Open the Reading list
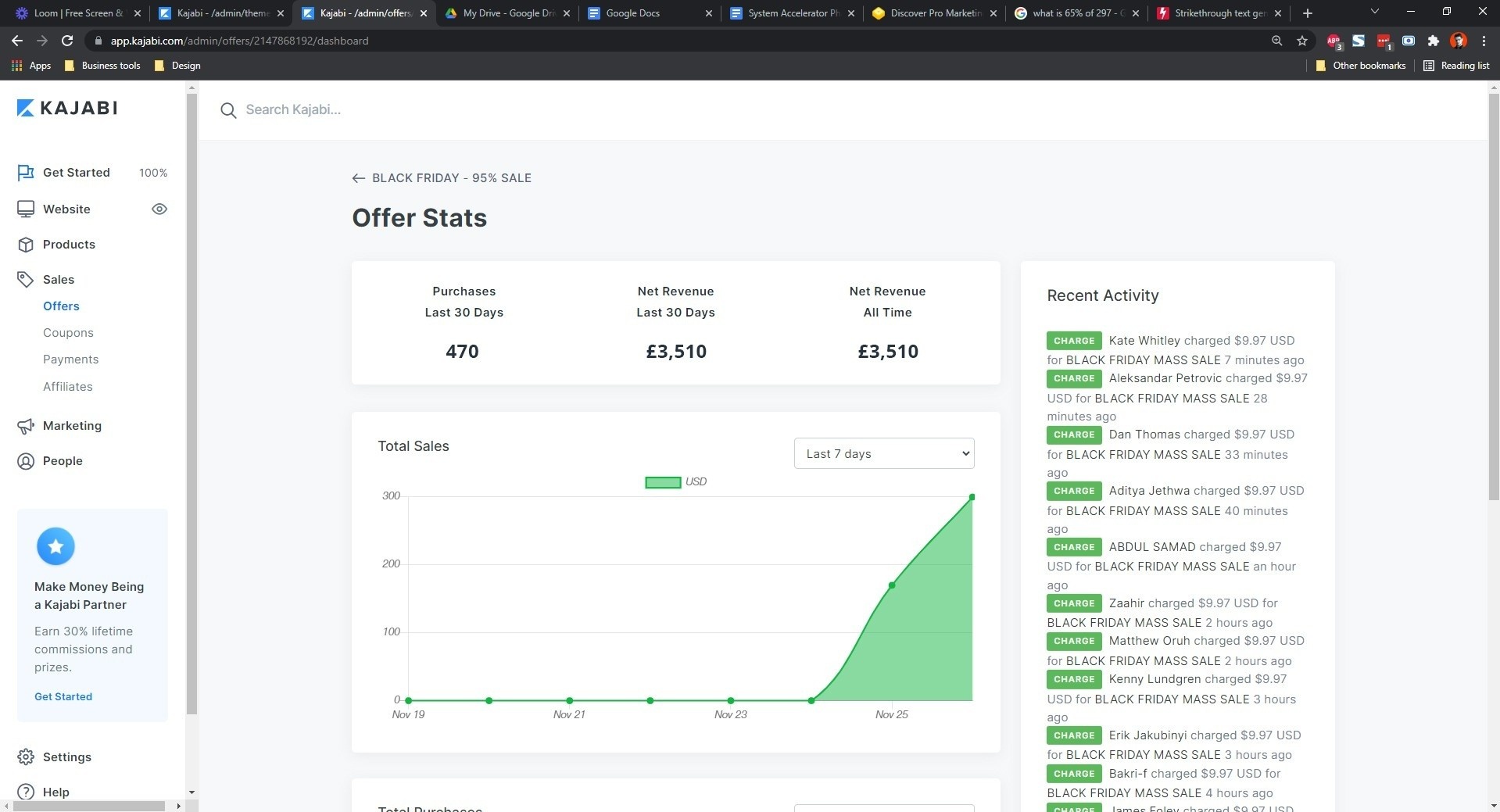1500x812 pixels. pos(1457,66)
